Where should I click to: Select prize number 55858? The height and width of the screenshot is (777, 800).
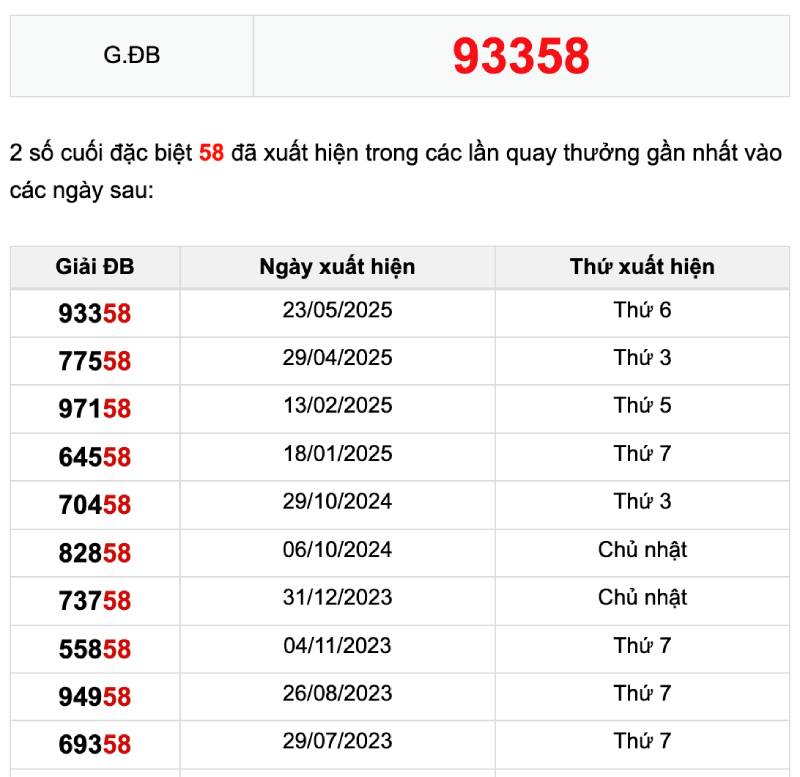pyautogui.click(x=95, y=650)
